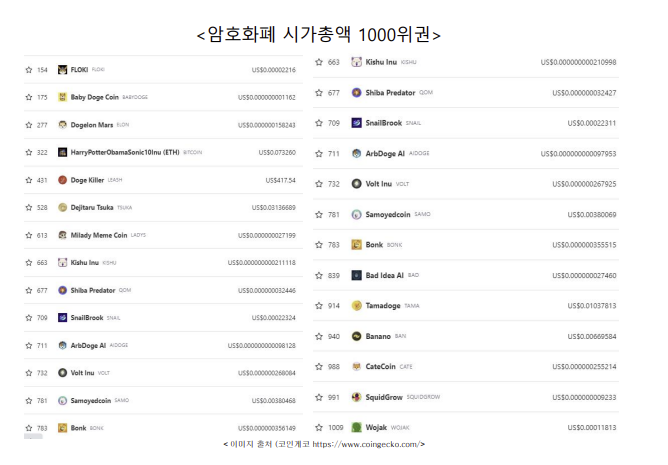The image size is (668, 465).
Task: Select the BABYDOGE ticker label
Action: click(135, 97)
